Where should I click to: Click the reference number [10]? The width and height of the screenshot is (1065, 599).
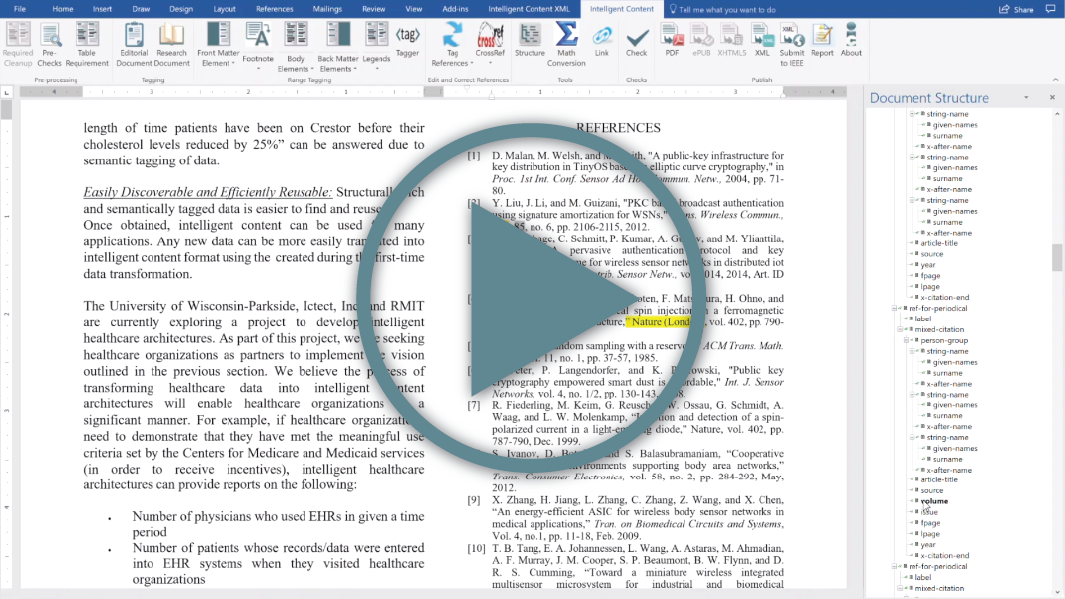(x=476, y=549)
